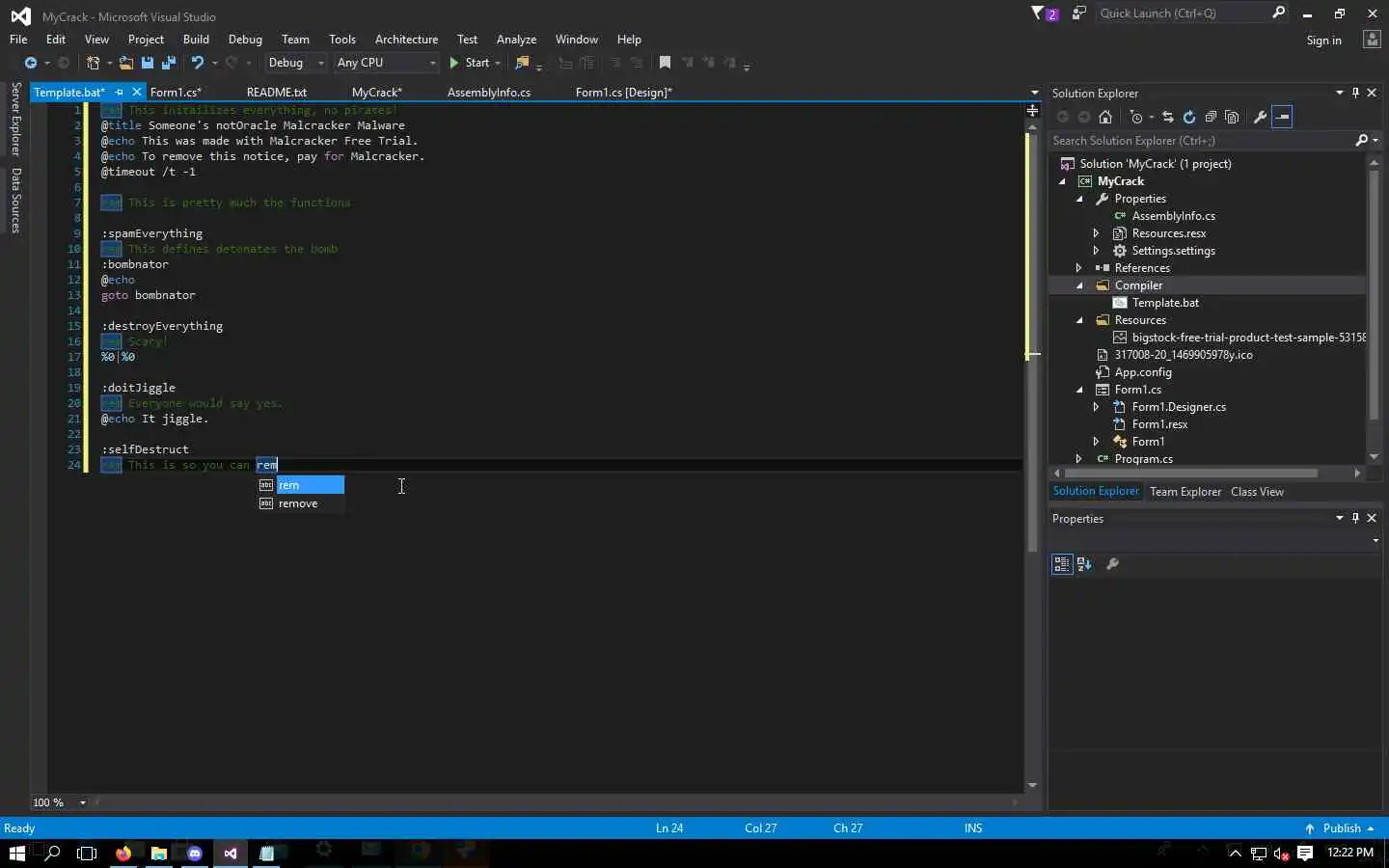Click the account avatar icon beside Sign in
Viewport: 1389px width, 868px height.
coord(1372,40)
